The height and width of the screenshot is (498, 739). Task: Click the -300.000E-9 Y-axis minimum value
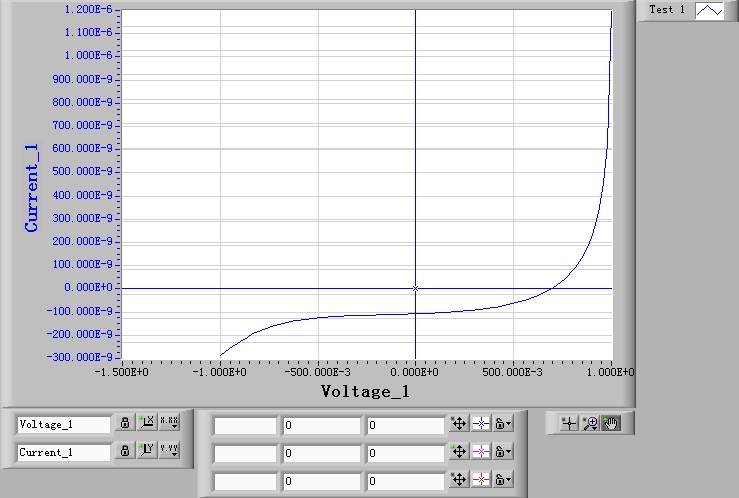(79, 357)
